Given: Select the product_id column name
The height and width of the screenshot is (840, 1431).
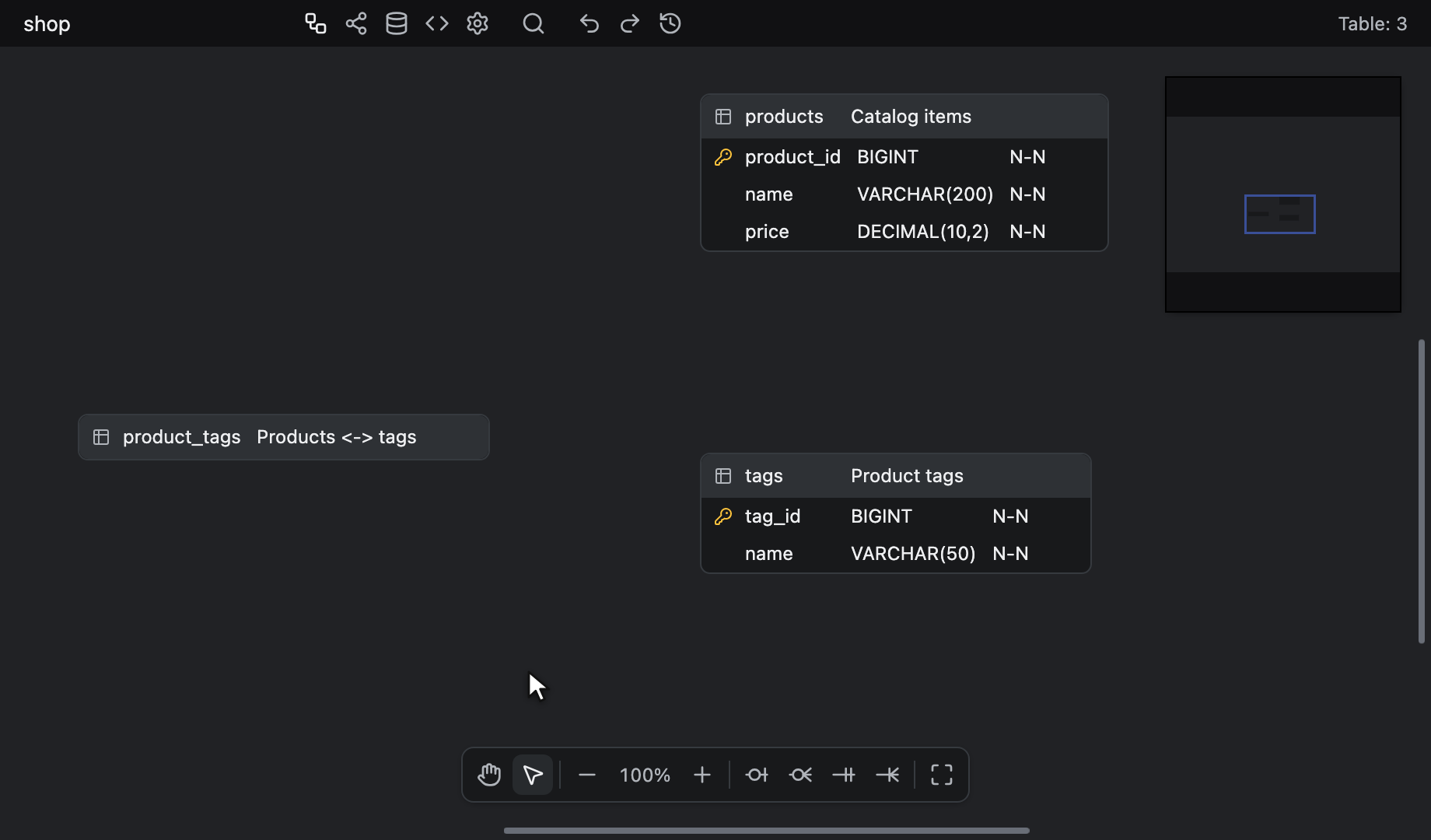Looking at the screenshot, I should pyautogui.click(x=792, y=157).
